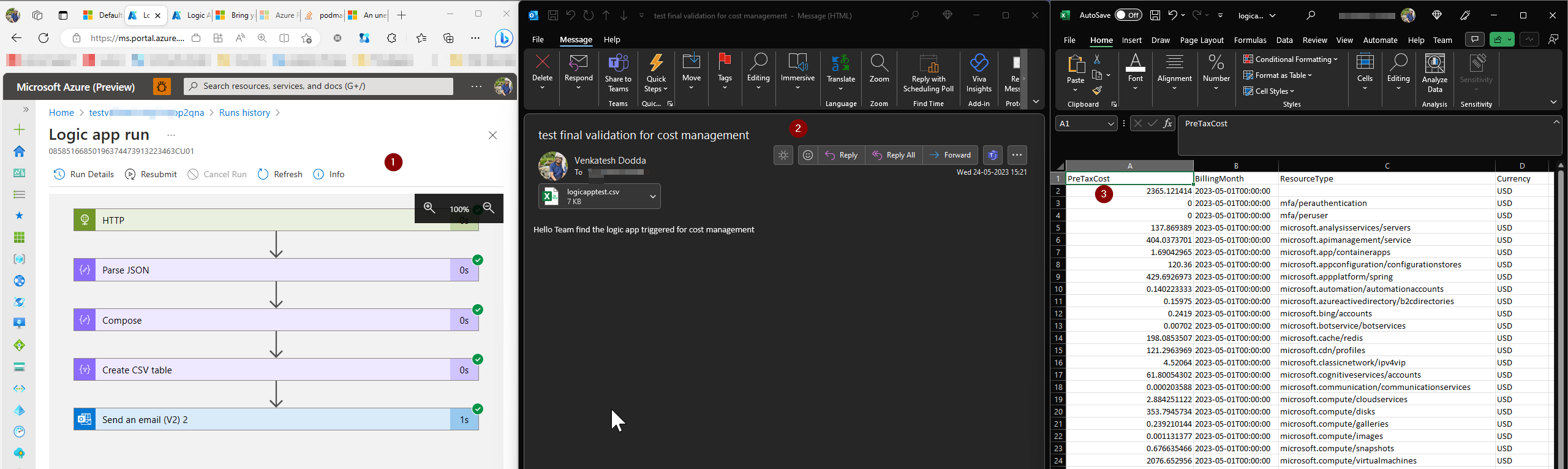Open the Formulas tab in Excel
The width and height of the screenshot is (1568, 469).
pos(1250,40)
